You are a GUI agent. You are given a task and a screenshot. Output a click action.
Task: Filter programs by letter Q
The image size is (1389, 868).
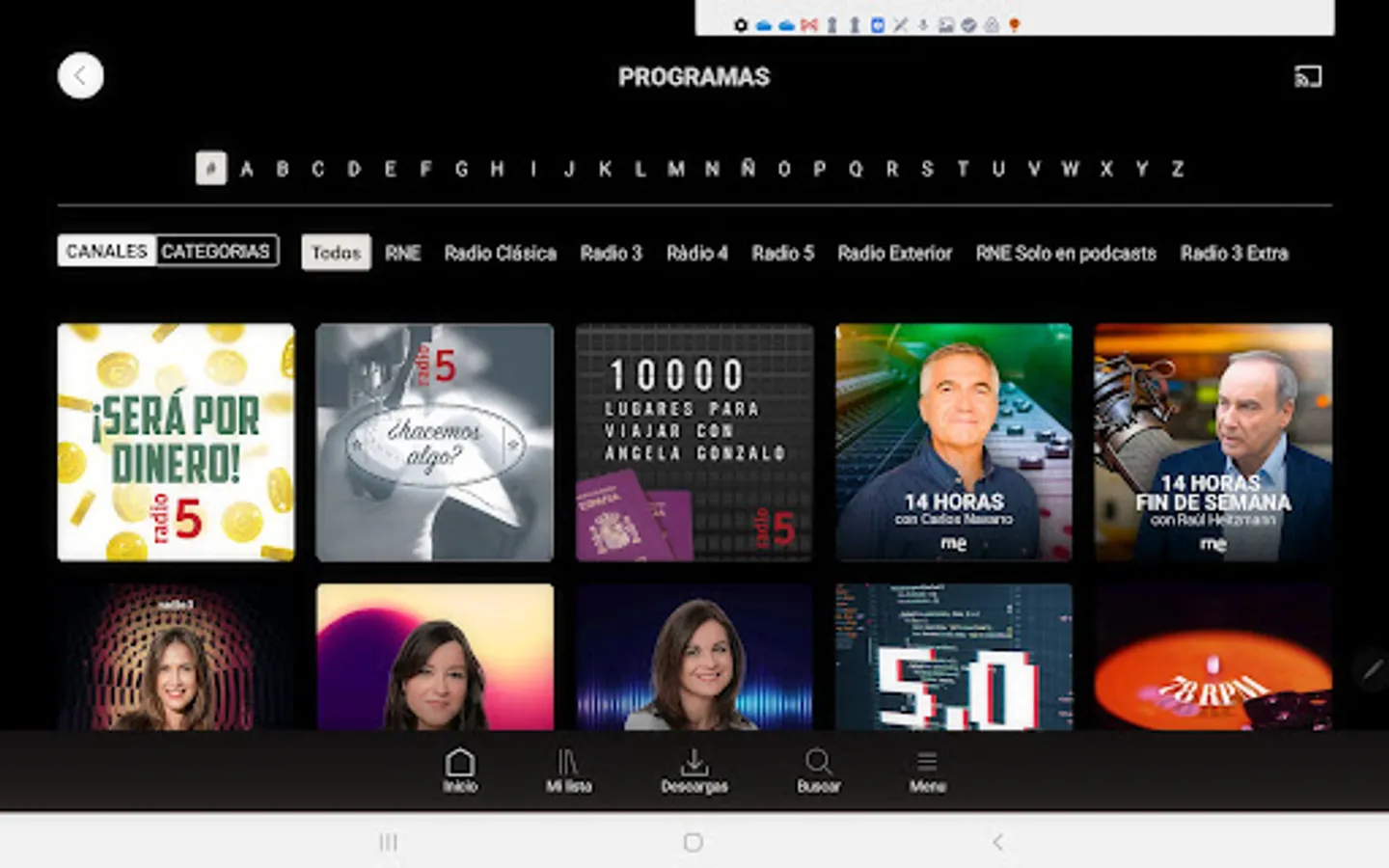pyautogui.click(x=856, y=169)
